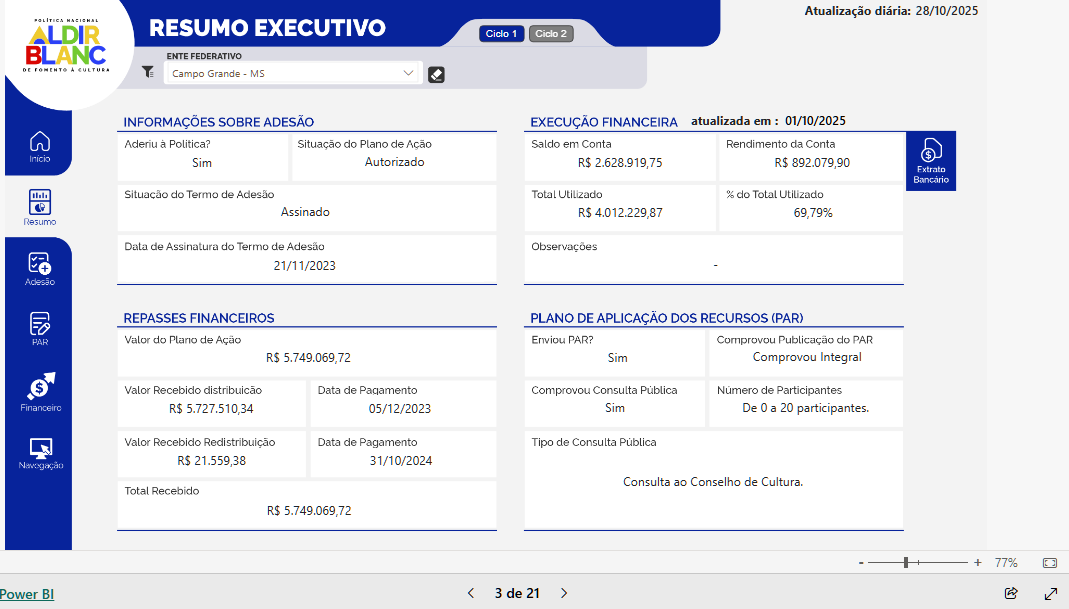Open the Financeiro sidebar icon
The height and width of the screenshot is (609, 1069).
point(40,390)
